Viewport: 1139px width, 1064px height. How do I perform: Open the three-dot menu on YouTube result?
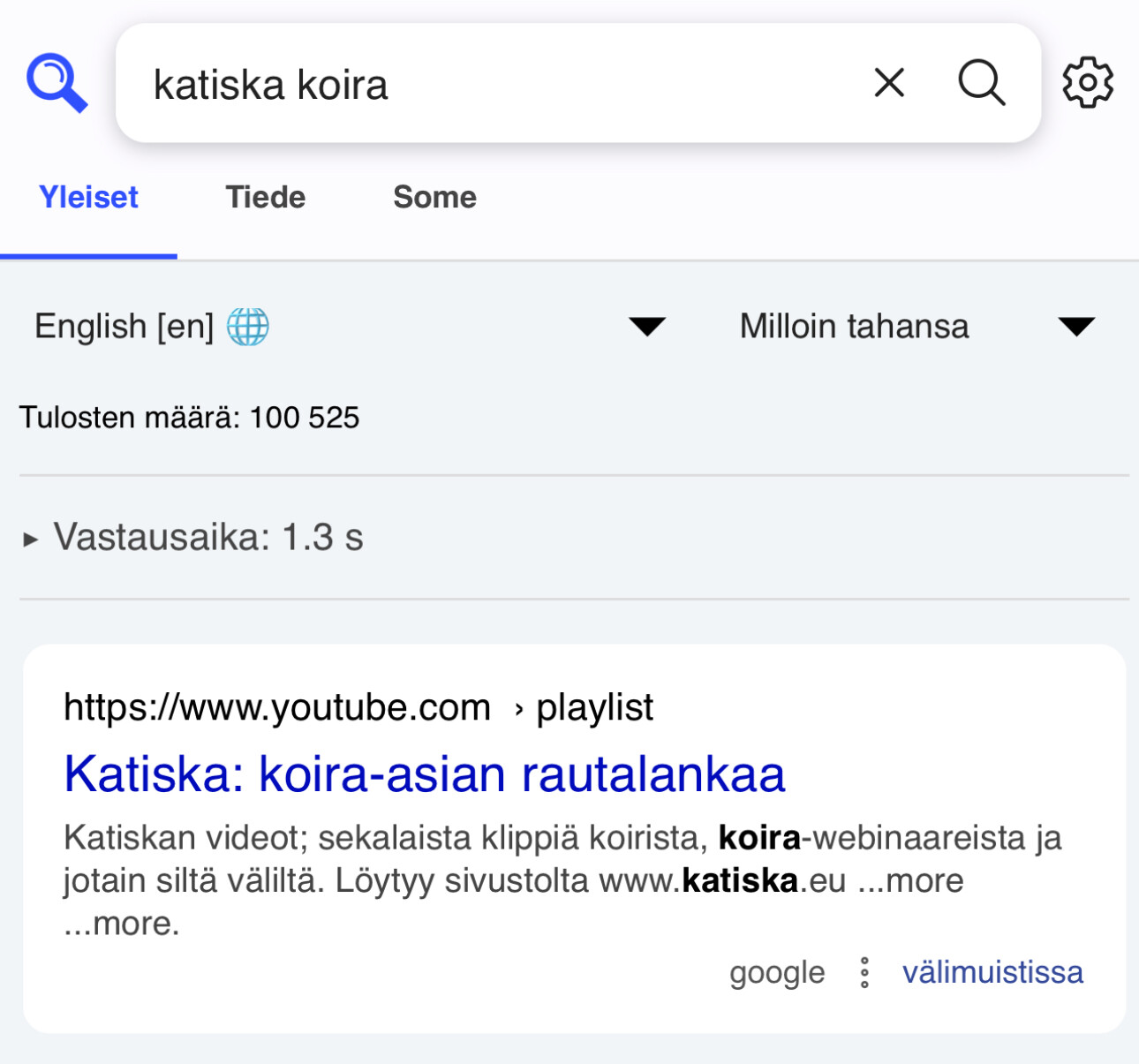pyautogui.click(x=864, y=972)
